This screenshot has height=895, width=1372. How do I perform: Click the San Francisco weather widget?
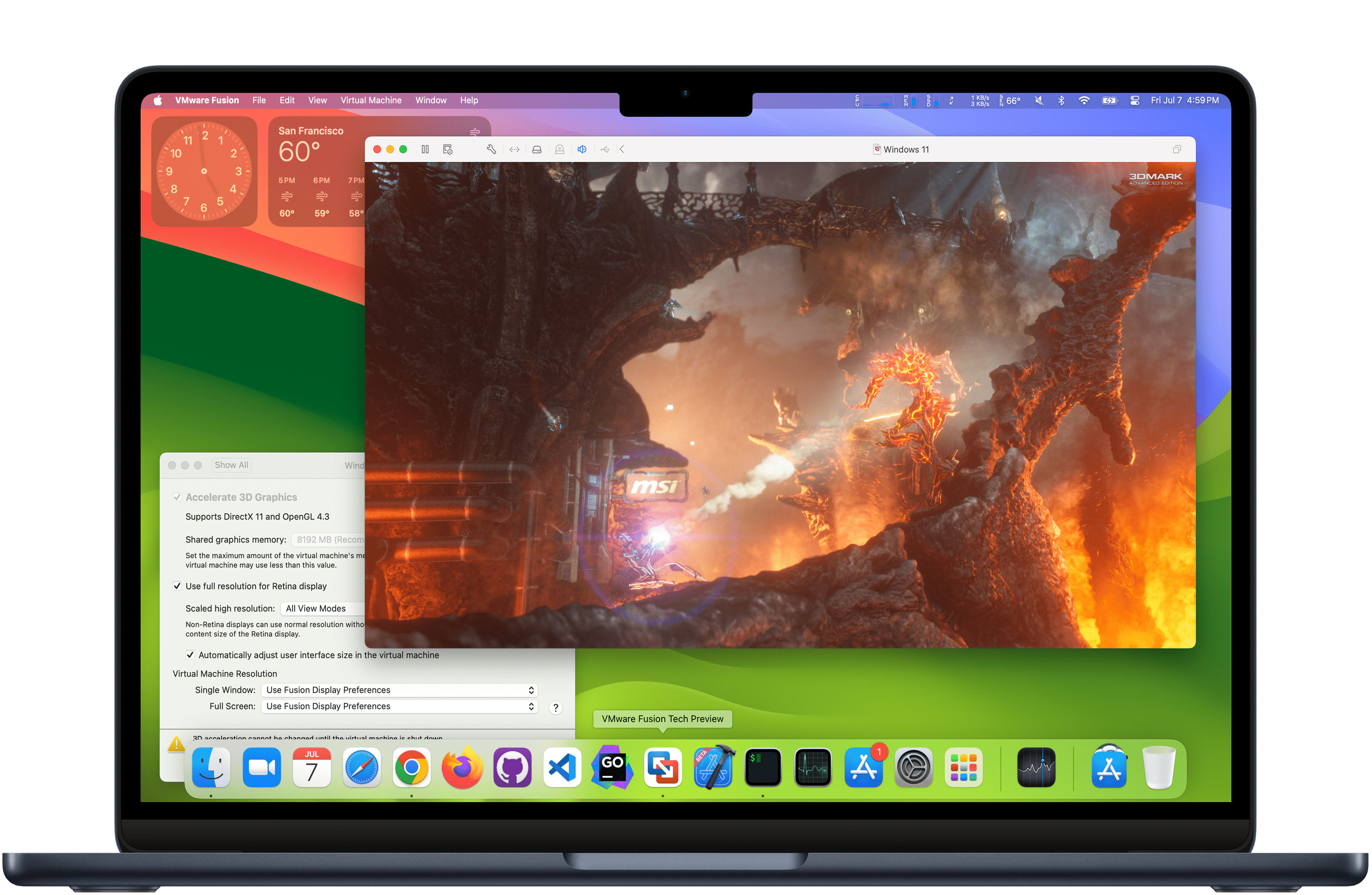click(317, 171)
